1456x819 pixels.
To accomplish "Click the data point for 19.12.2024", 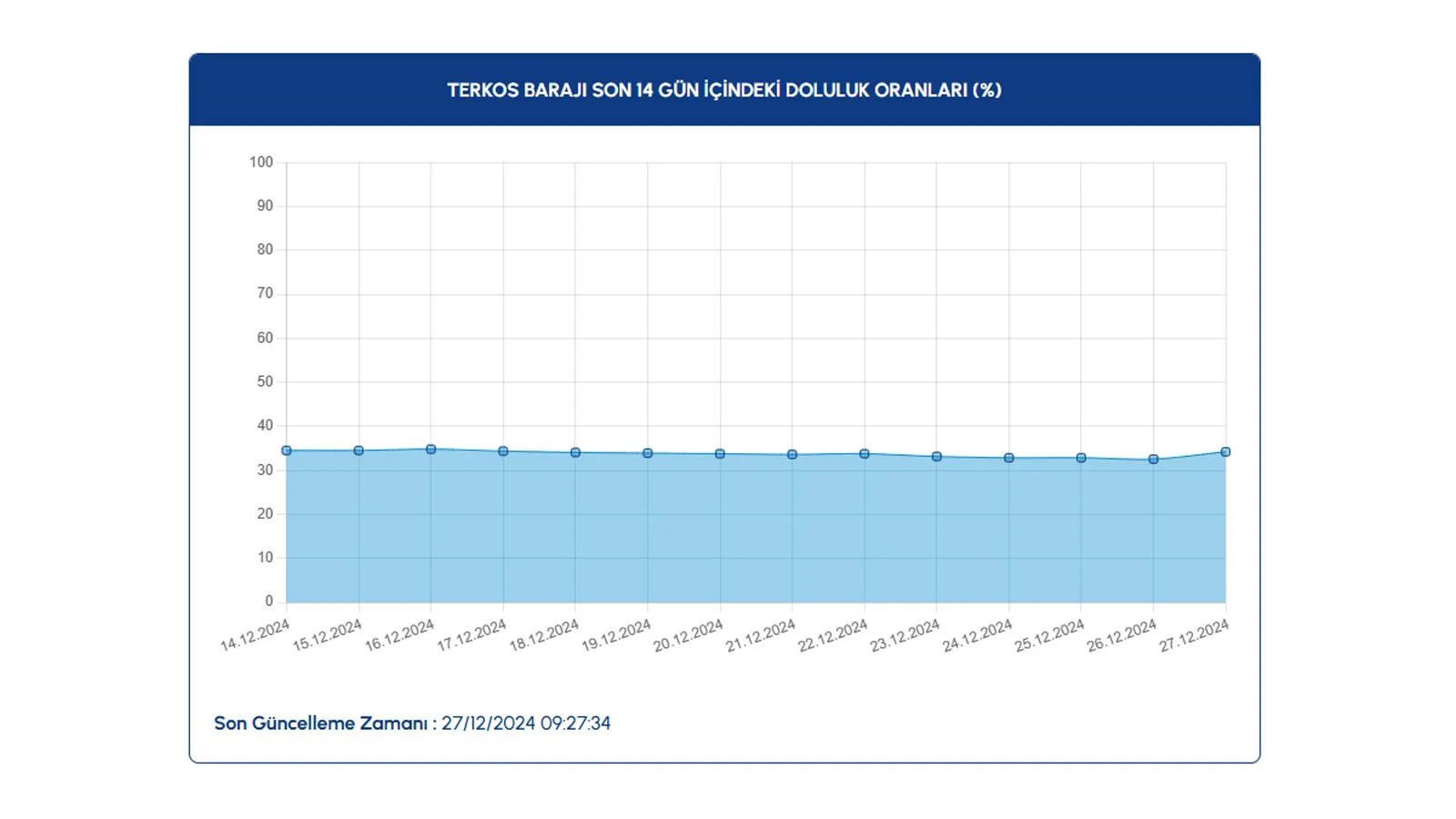I will [648, 453].
